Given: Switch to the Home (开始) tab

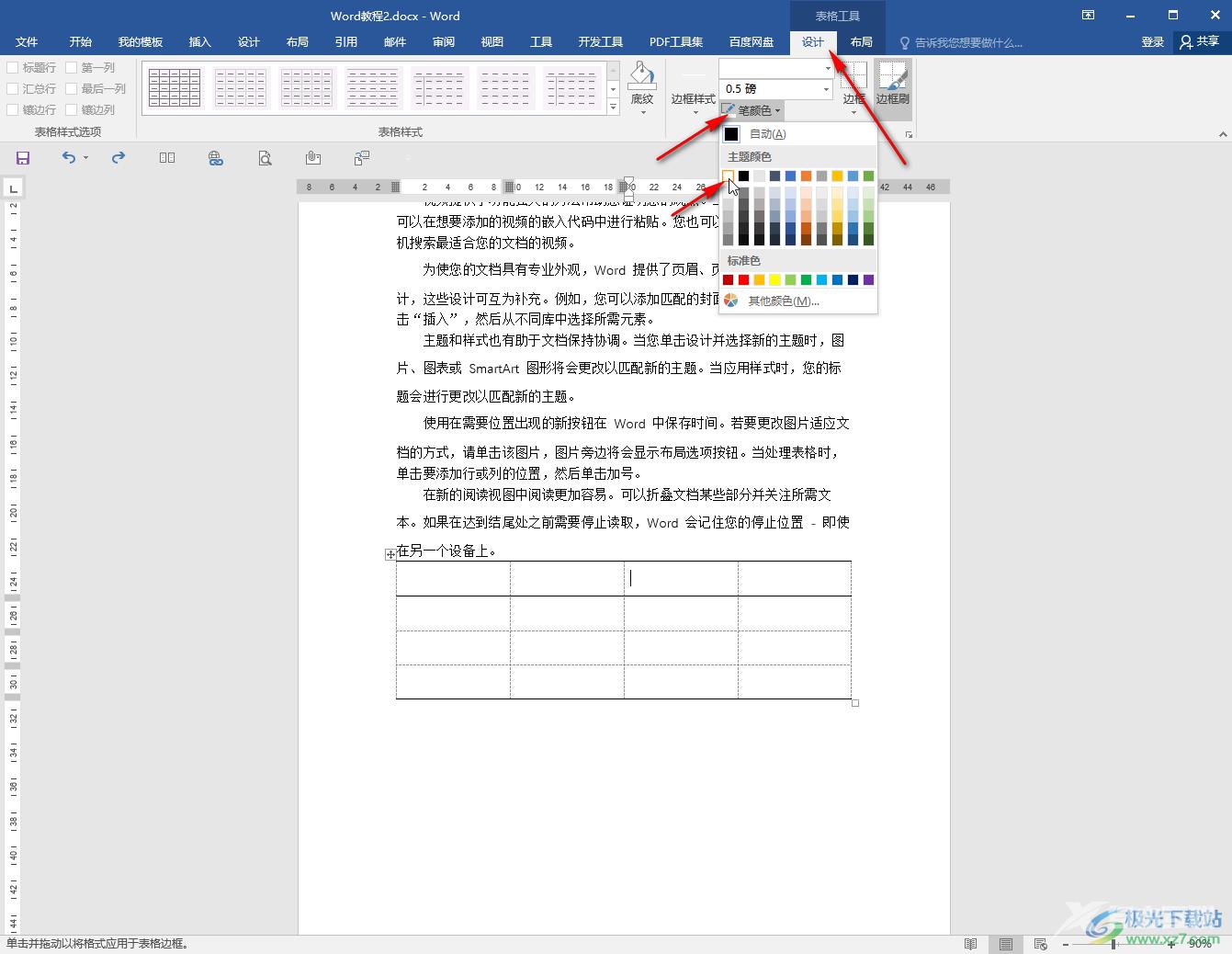Looking at the screenshot, I should pos(81,42).
